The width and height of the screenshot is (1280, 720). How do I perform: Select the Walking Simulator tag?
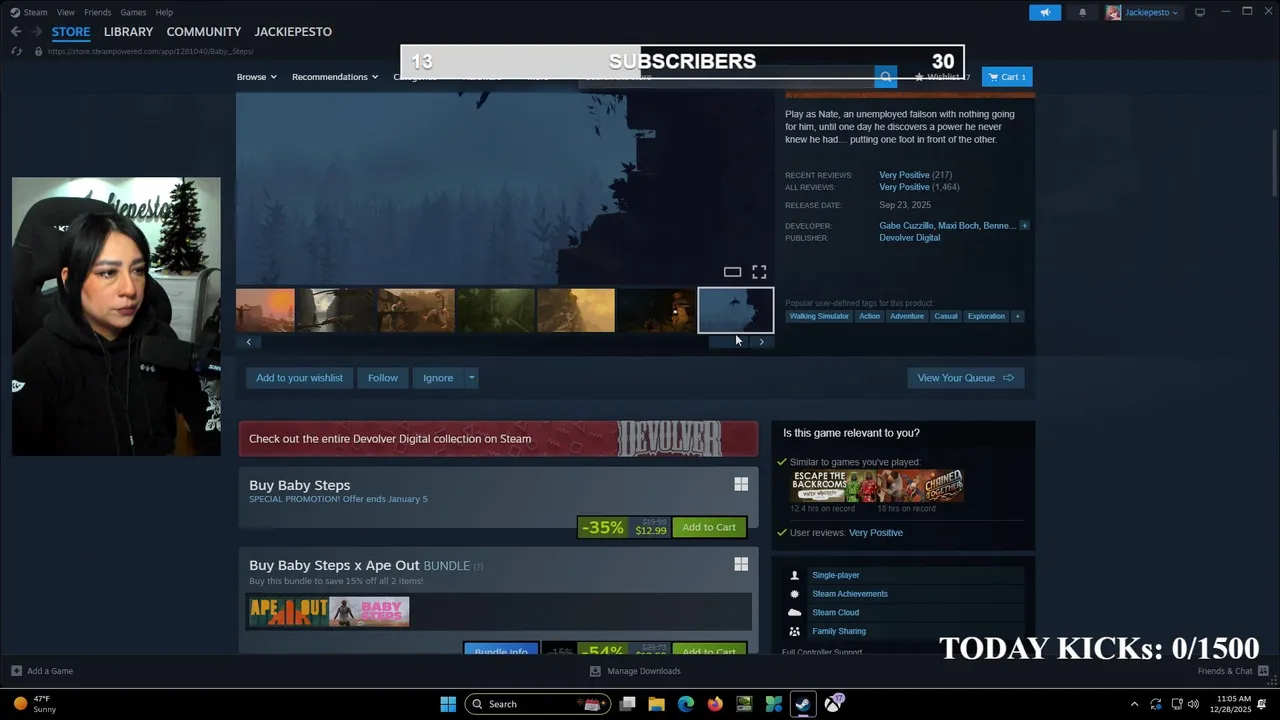(x=819, y=316)
